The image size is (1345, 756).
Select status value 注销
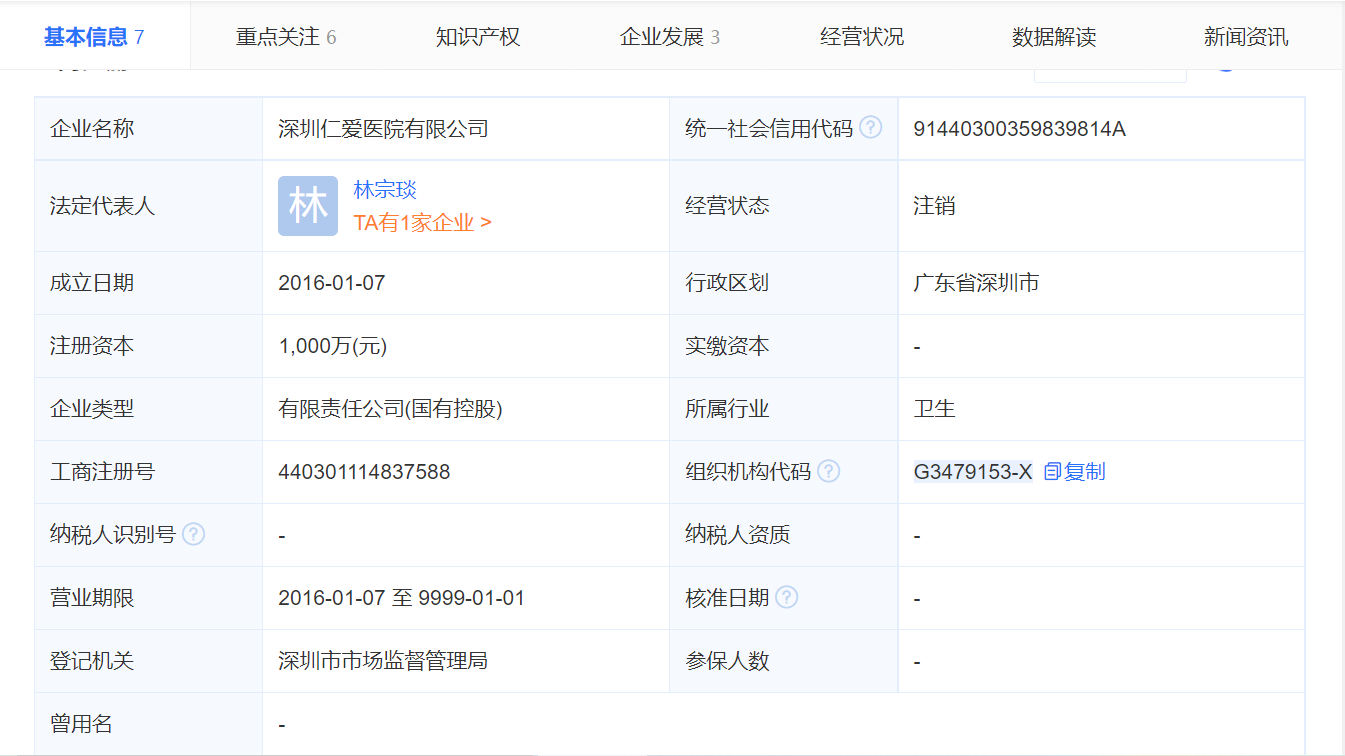coord(934,206)
